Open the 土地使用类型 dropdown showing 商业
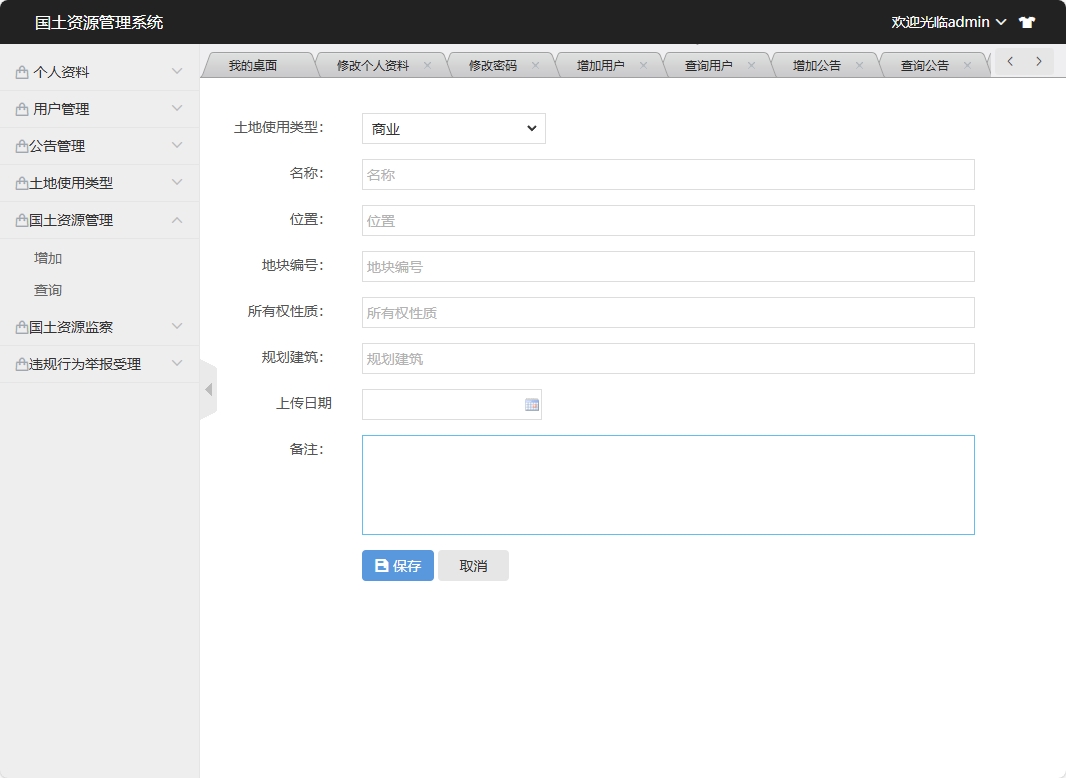 click(x=453, y=129)
